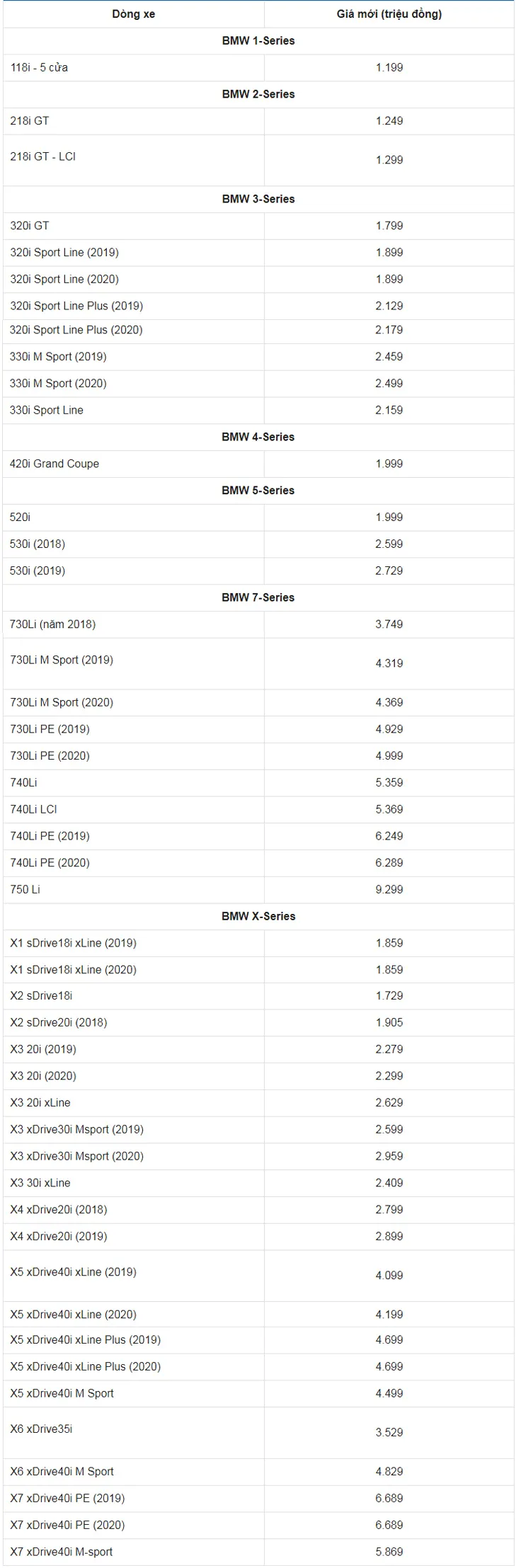Select the 218i GT - LCI entry
Screen dimensions: 516x1568
(x=42, y=156)
